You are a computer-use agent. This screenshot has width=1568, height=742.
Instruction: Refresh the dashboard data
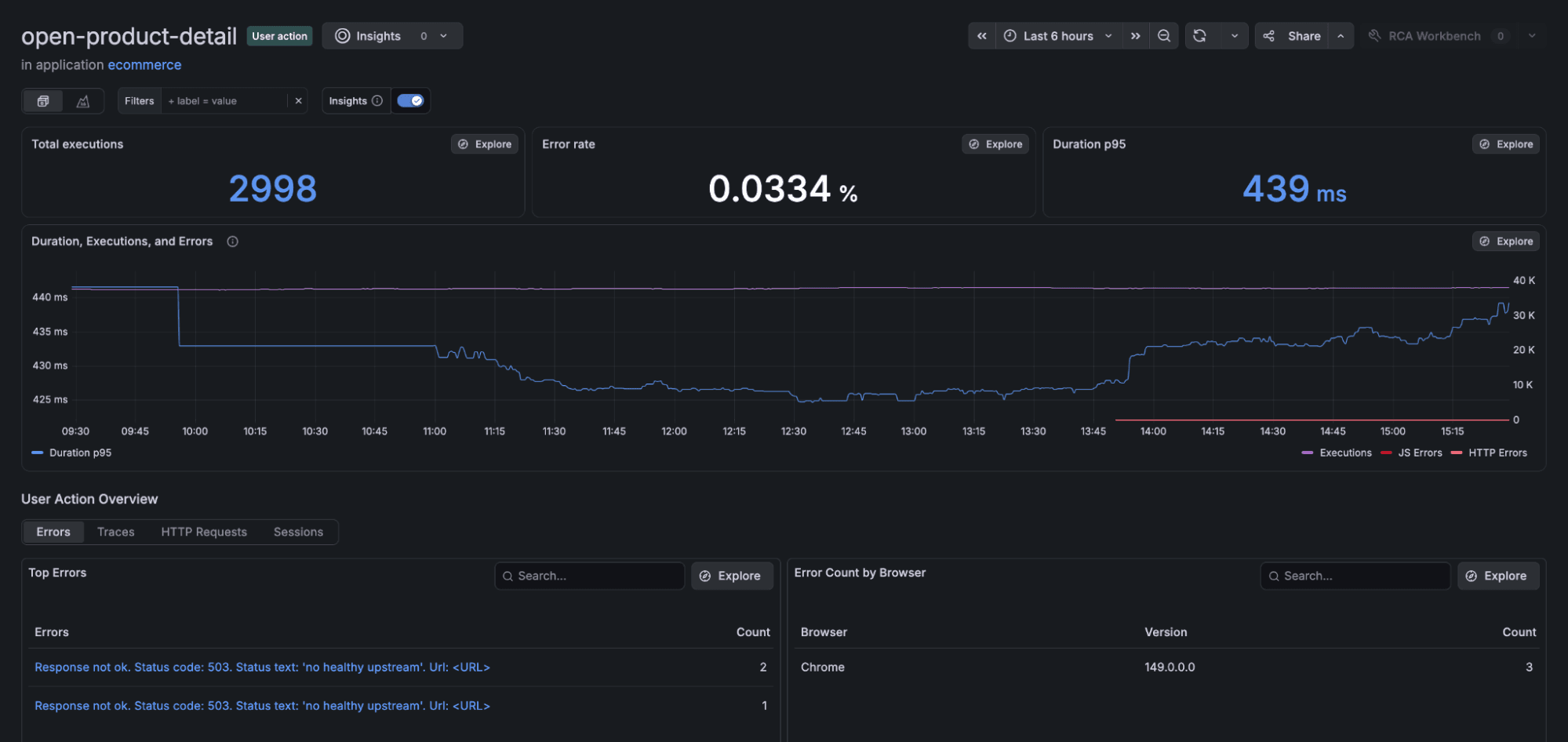point(1199,36)
